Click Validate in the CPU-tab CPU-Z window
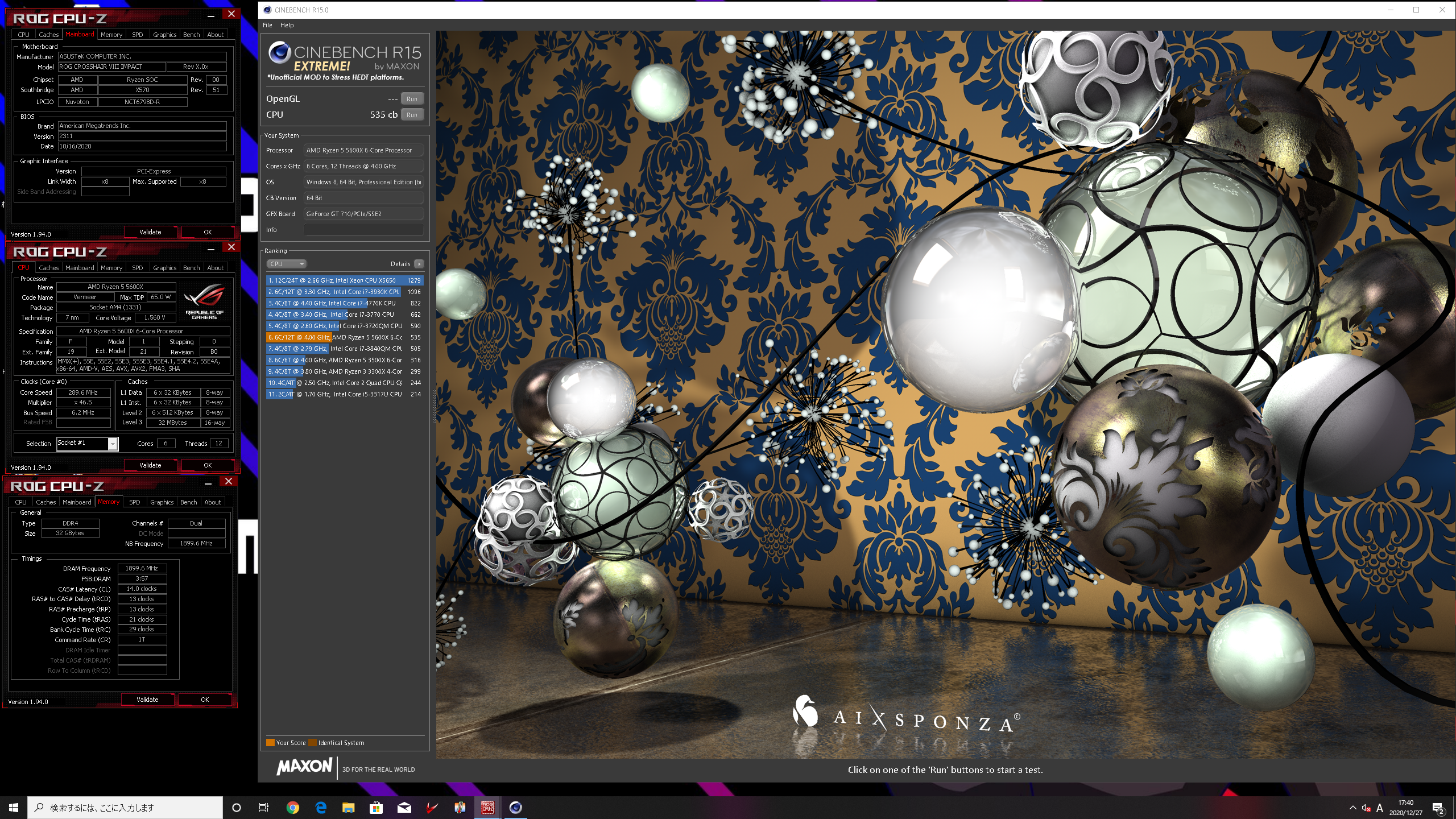Screen dimensions: 1456x819 click(150, 465)
